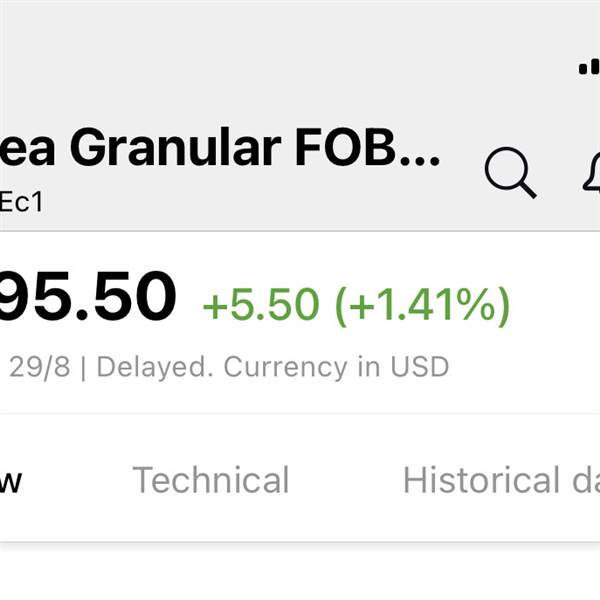The width and height of the screenshot is (600, 600).
Task: Tap the Currency in USD label
Action: [336, 367]
